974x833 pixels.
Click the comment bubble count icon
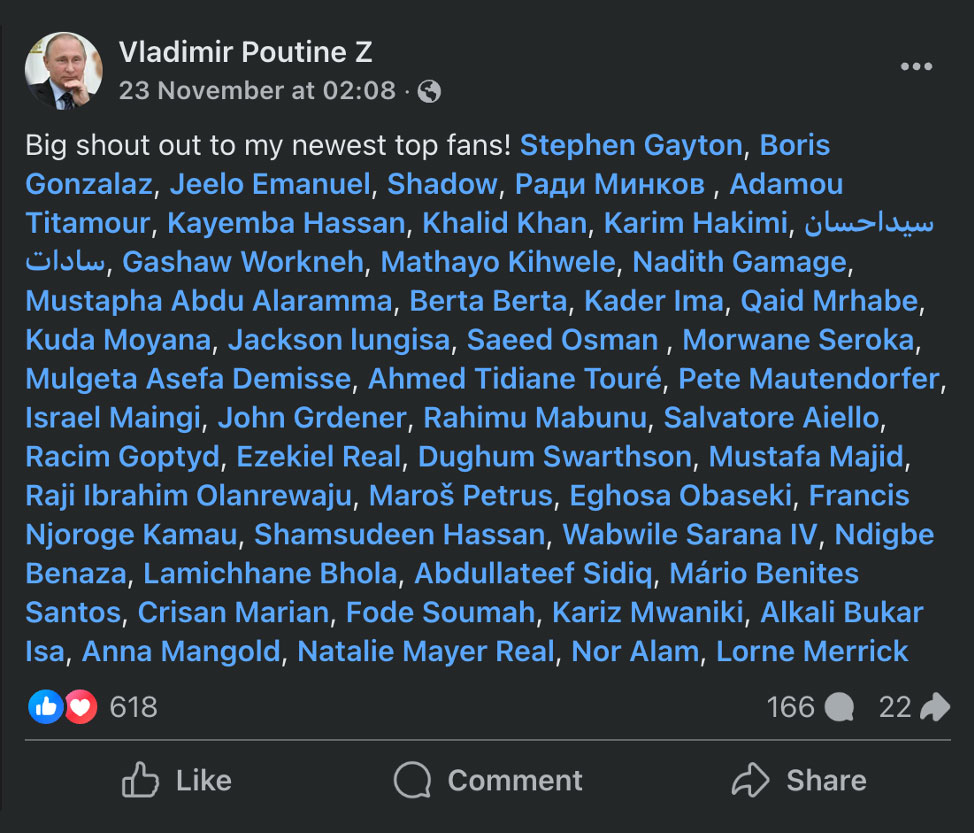(x=840, y=708)
